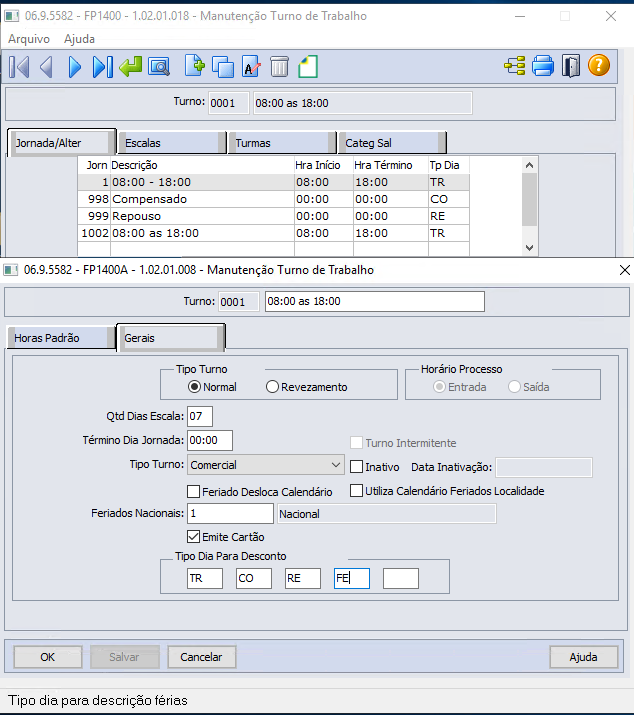Uncheck Emite Cartão checkbox
The height and width of the screenshot is (715, 634).
193,537
